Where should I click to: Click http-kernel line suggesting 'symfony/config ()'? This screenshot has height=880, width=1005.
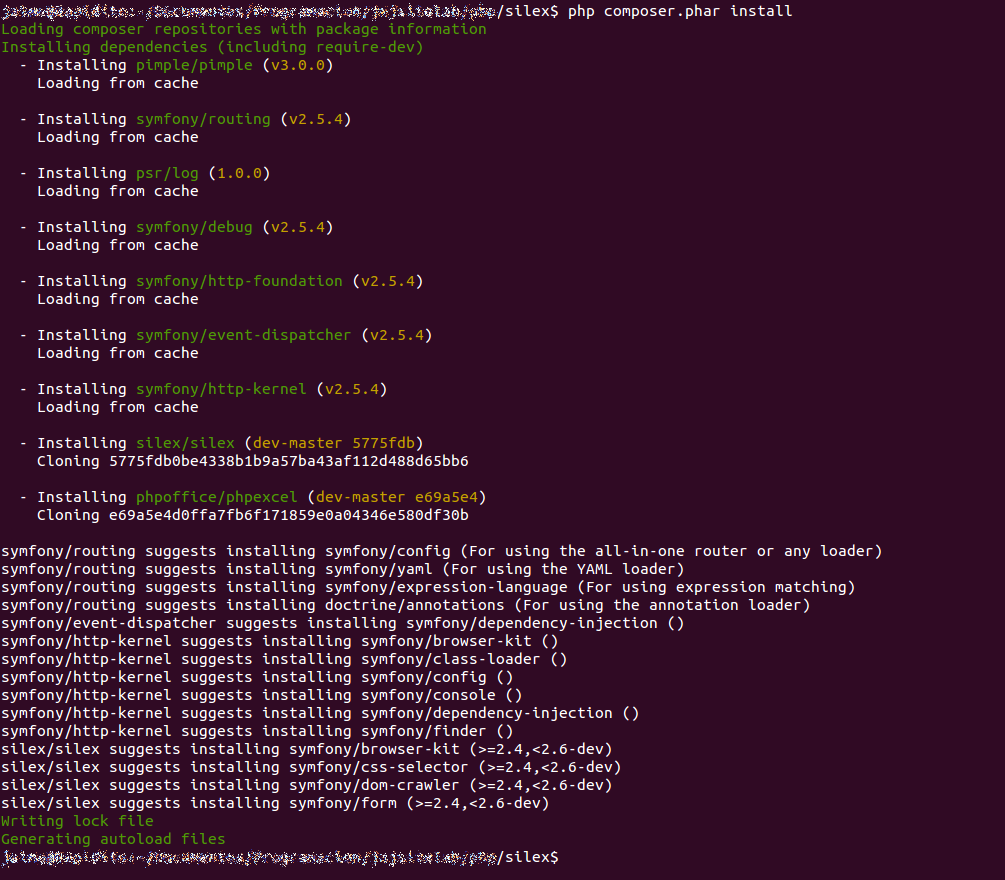(257, 676)
